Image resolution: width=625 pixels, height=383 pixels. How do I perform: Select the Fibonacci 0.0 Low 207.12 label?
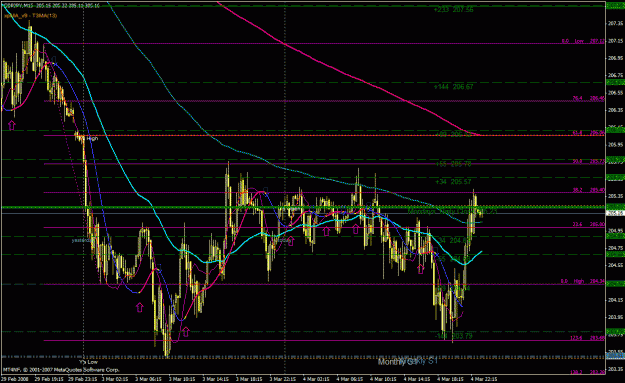tap(583, 41)
